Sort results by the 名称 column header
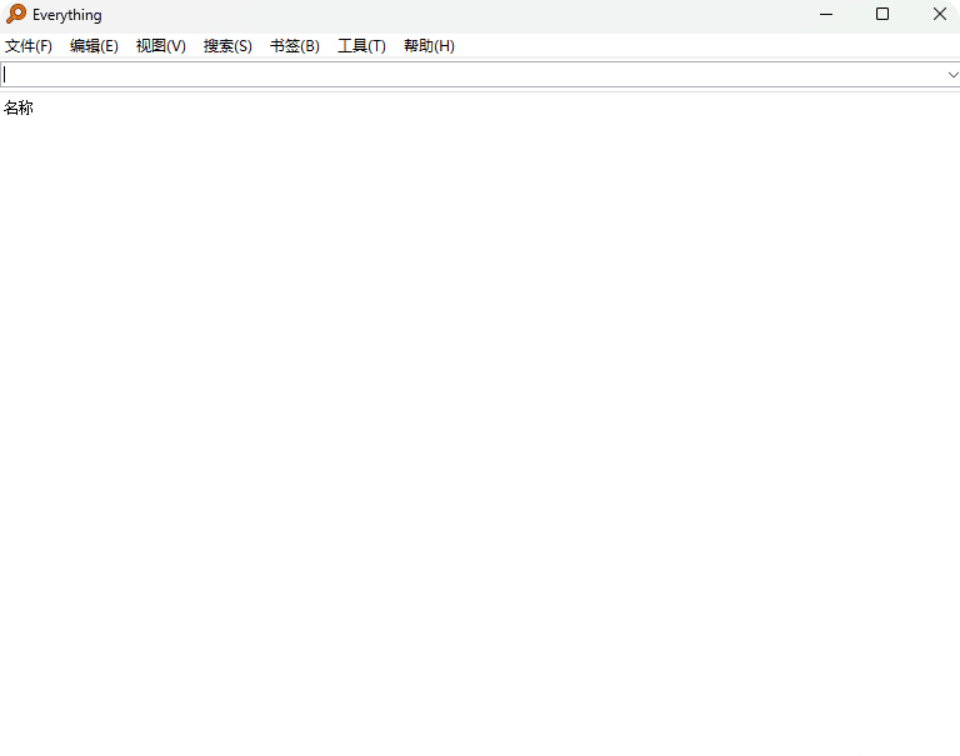 pos(18,108)
